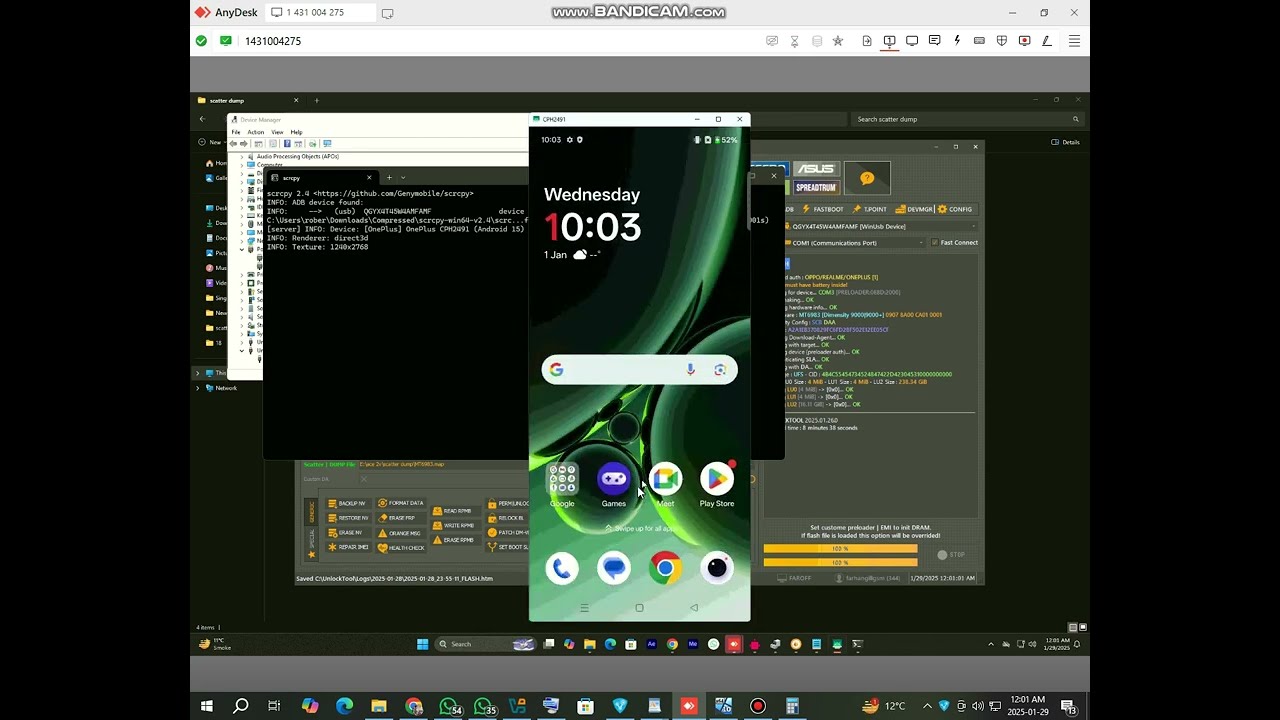The width and height of the screenshot is (1280, 720).
Task: Open the T.POINT tab in UnlockTool
Action: click(870, 209)
